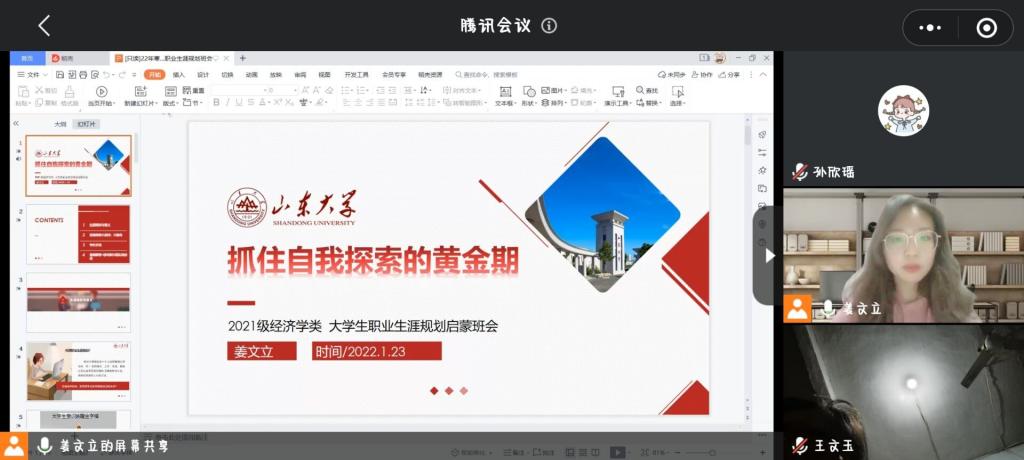Select slide 1 thumbnail
The image size is (1024, 460).
coord(78,166)
